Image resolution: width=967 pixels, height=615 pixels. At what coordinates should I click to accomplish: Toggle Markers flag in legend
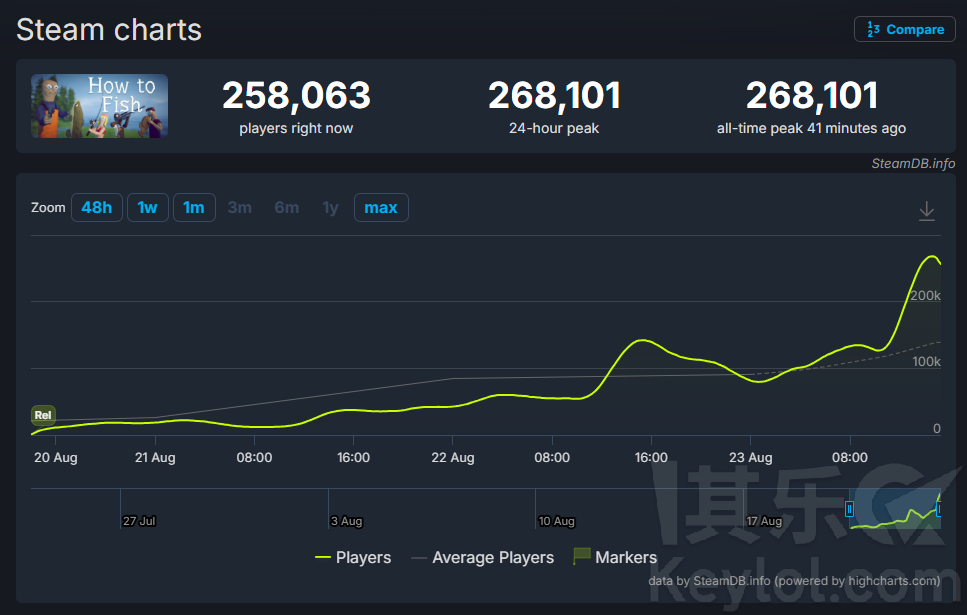point(615,557)
